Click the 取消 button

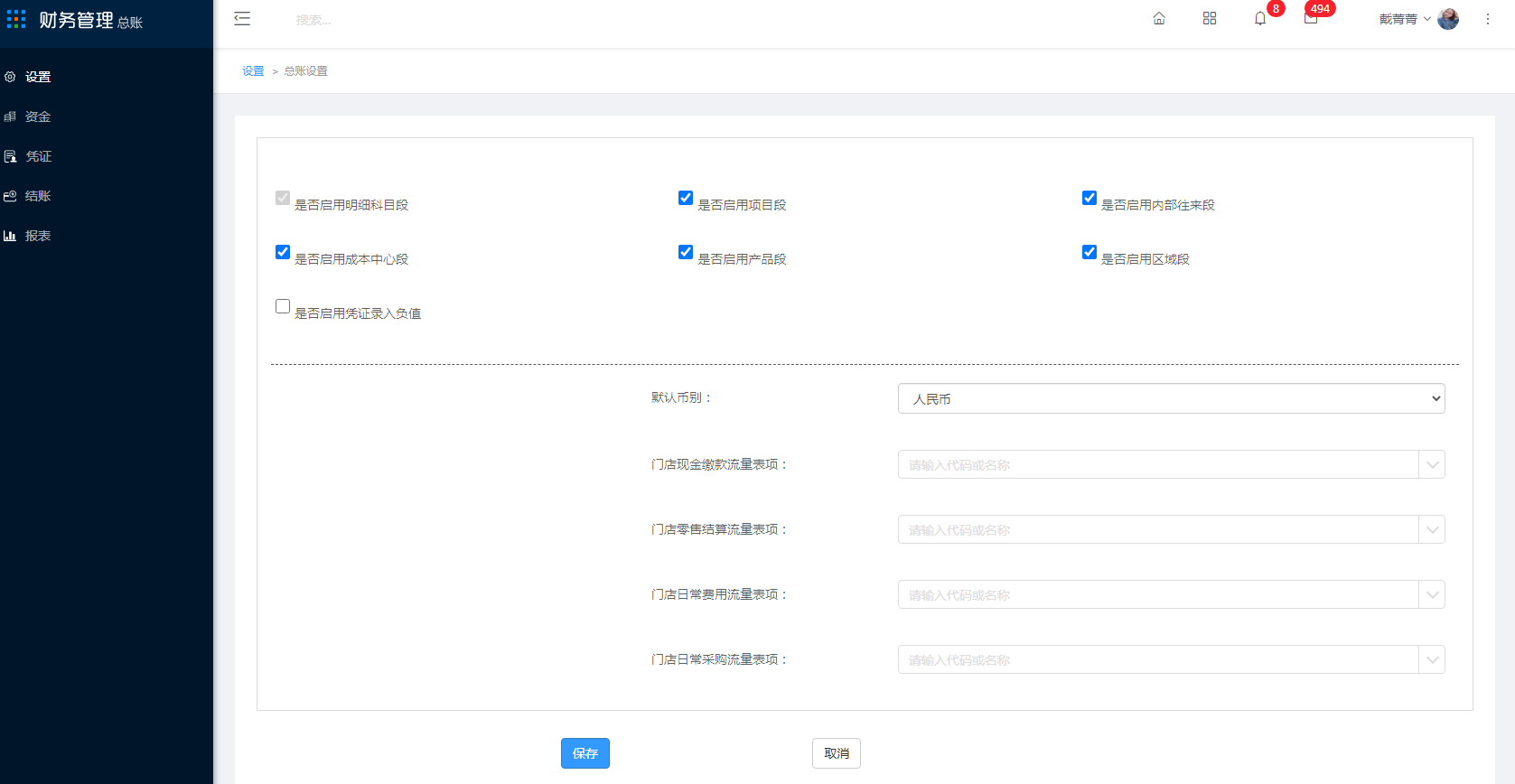837,753
